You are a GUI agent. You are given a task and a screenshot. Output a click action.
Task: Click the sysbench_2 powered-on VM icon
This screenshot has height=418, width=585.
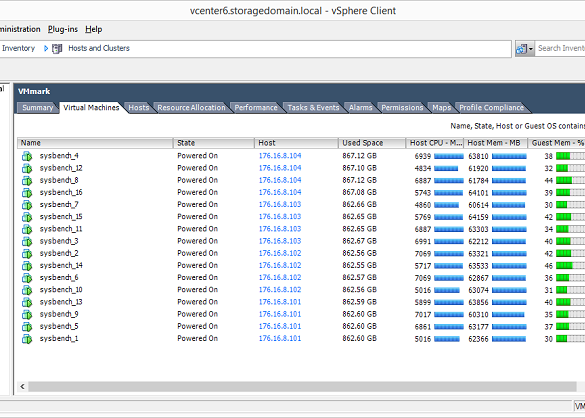pyautogui.click(x=27, y=254)
